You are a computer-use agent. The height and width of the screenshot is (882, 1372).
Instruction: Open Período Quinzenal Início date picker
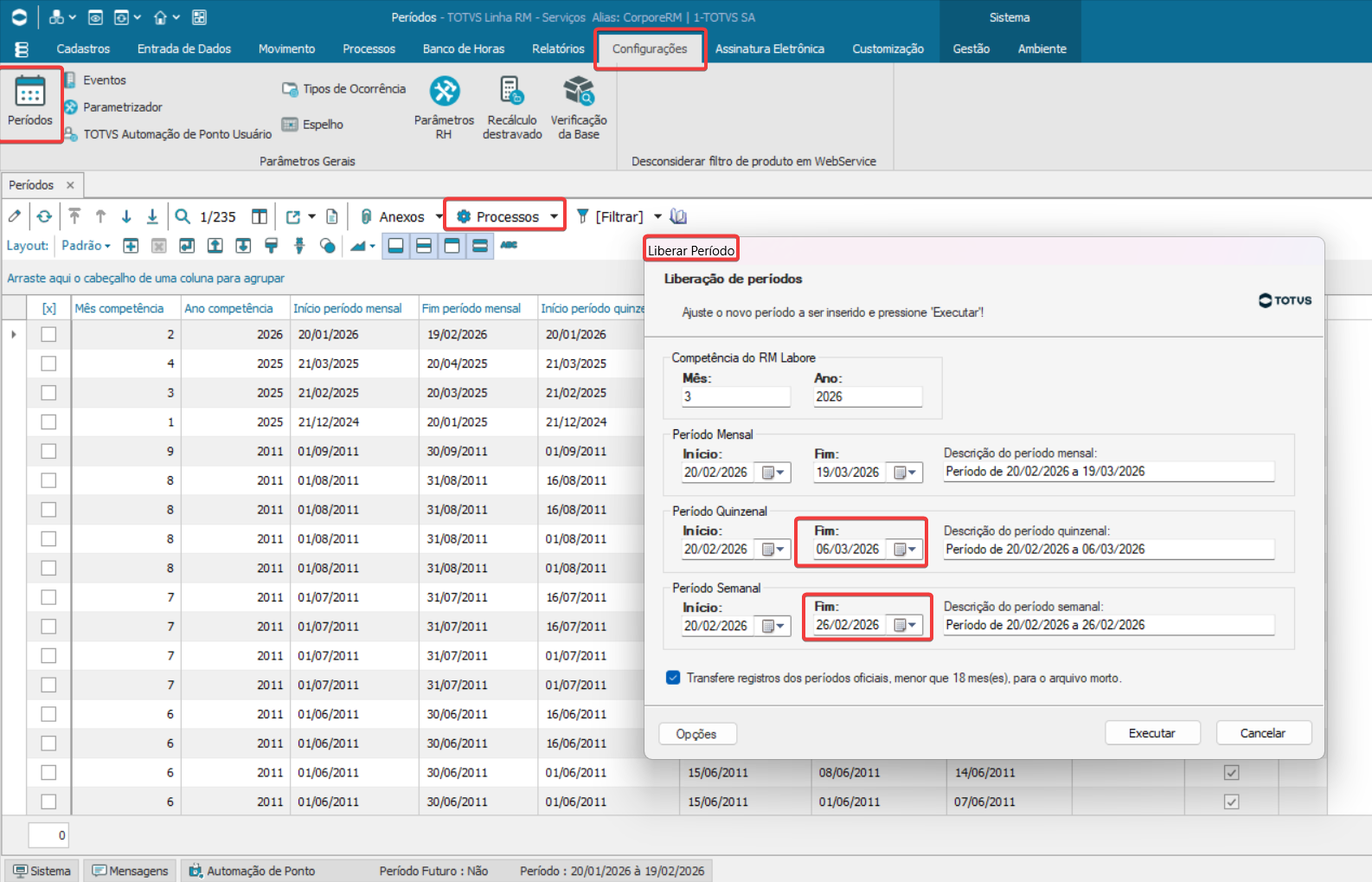pos(773,550)
